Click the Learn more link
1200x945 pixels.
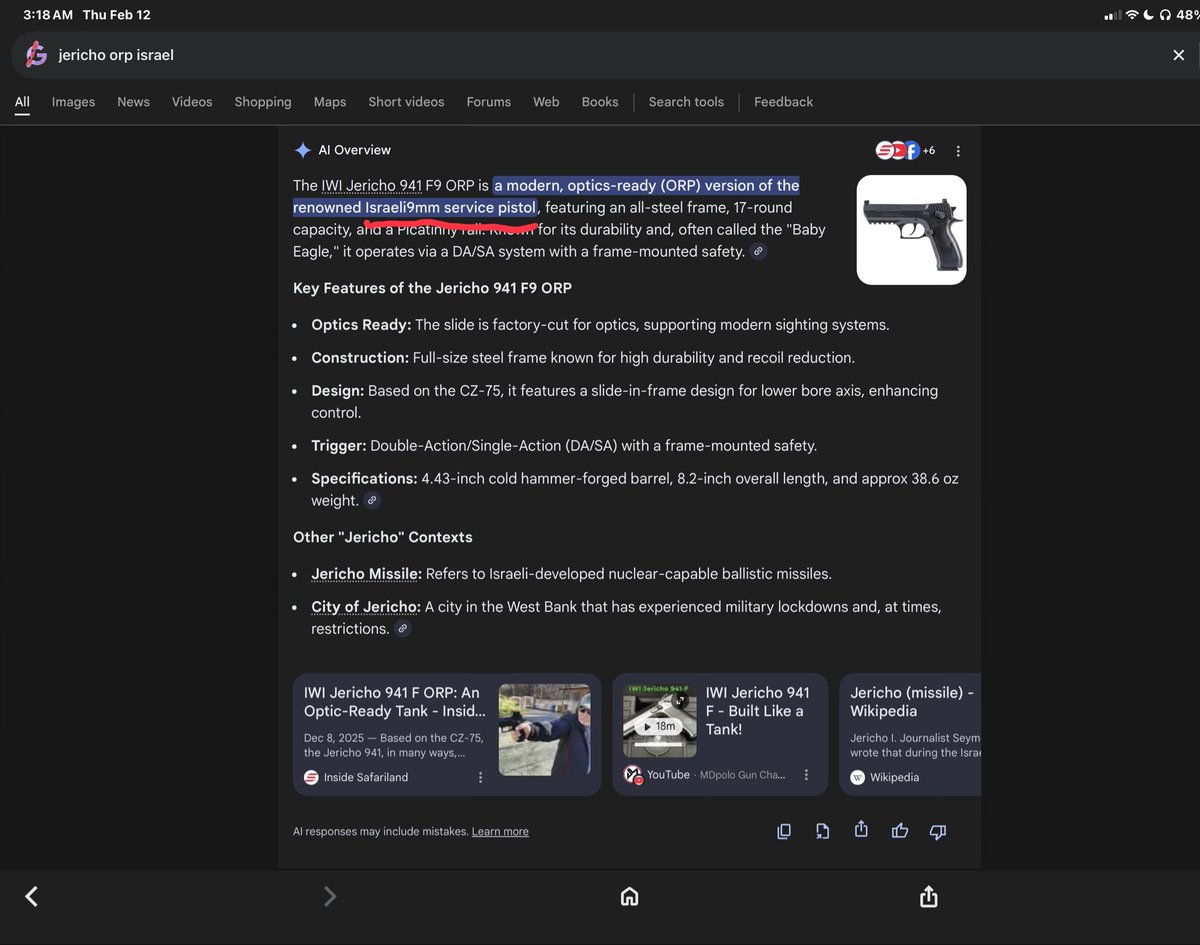coord(500,831)
